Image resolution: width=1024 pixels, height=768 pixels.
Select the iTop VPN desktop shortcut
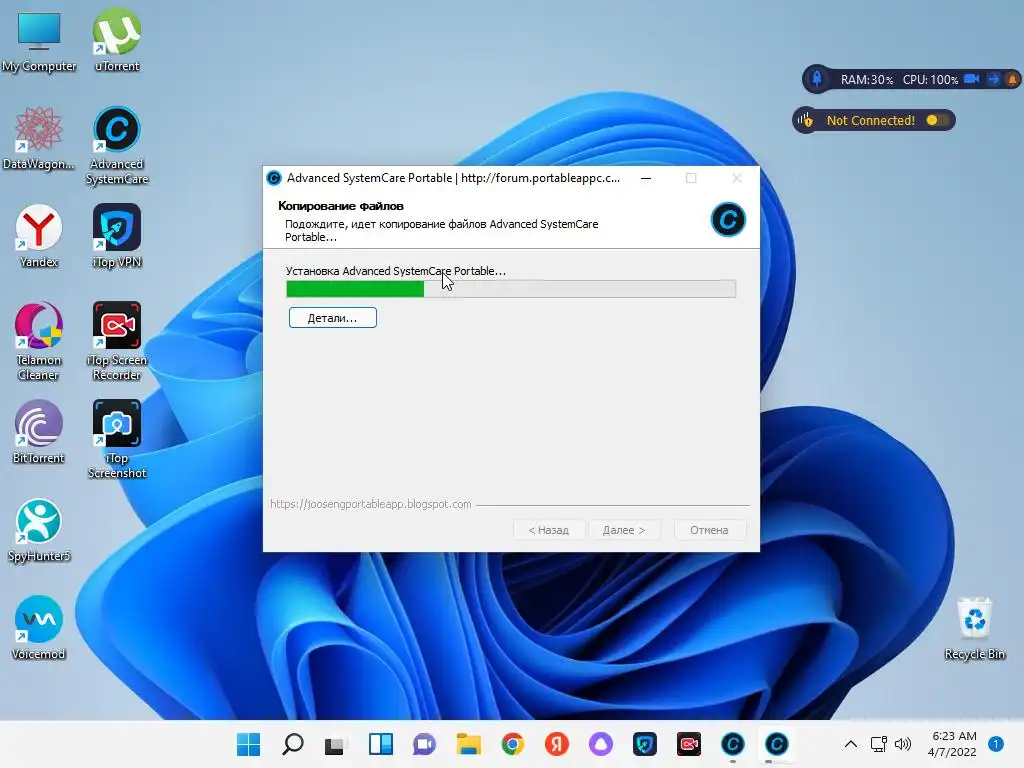(x=117, y=236)
